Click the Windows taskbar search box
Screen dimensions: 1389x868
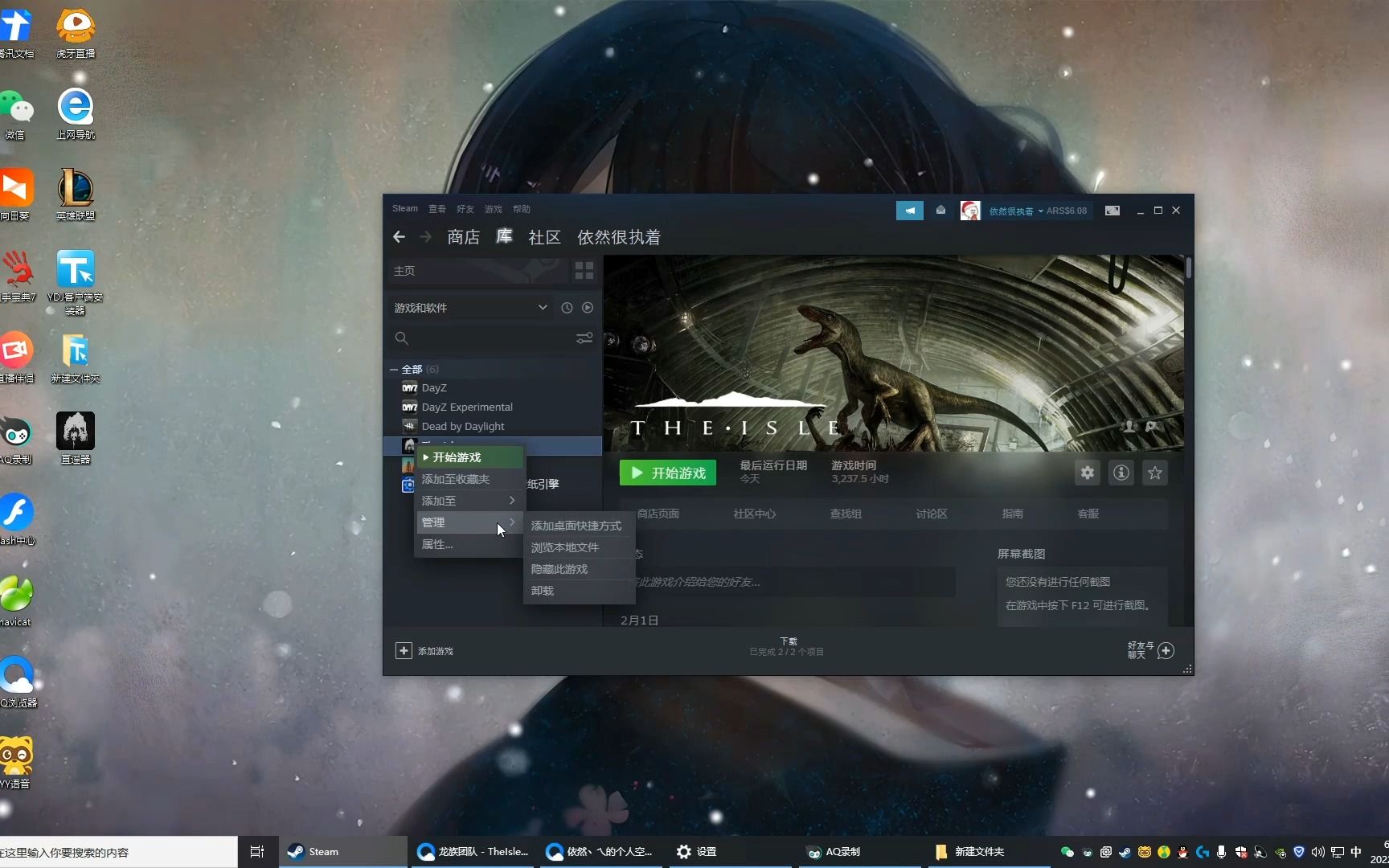118,852
